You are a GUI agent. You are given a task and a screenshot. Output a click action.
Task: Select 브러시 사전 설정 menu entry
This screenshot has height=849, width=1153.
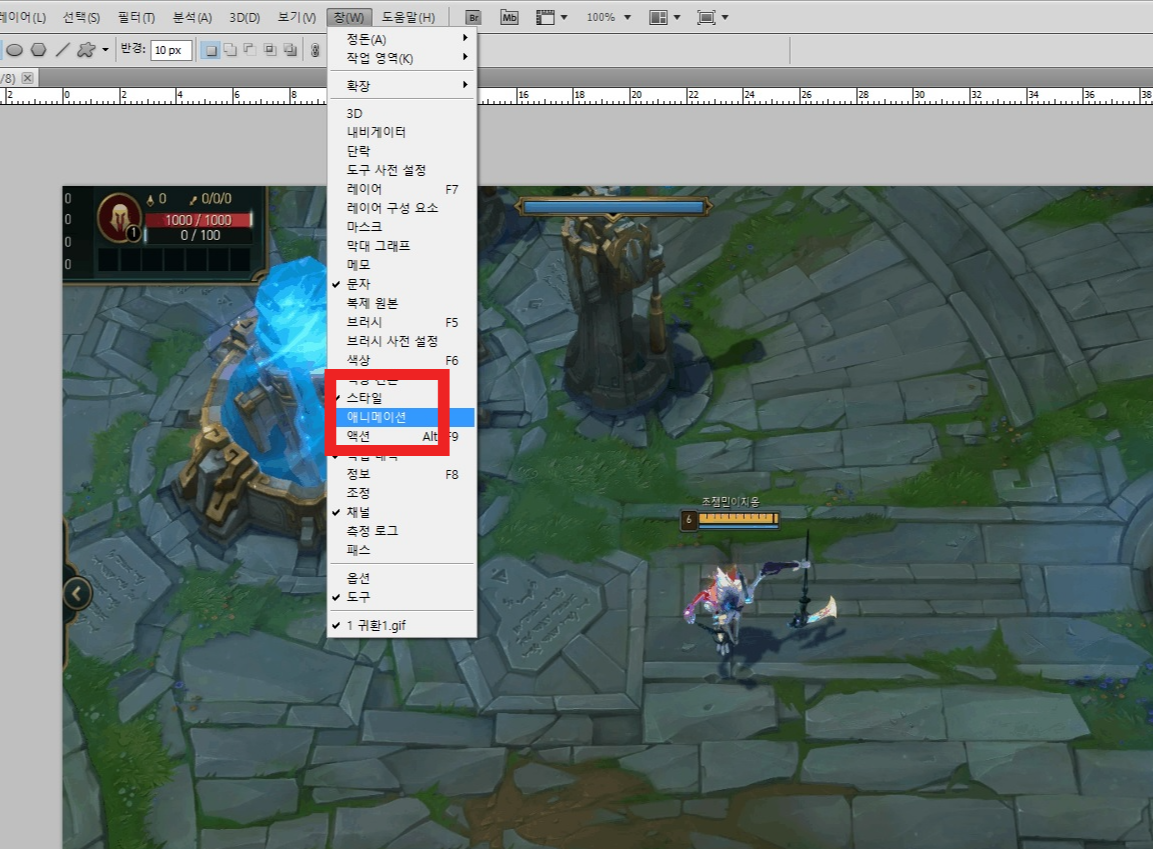[402, 341]
